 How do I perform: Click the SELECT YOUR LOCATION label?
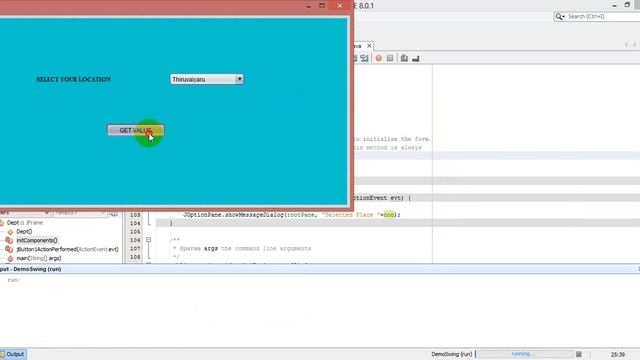(x=73, y=79)
